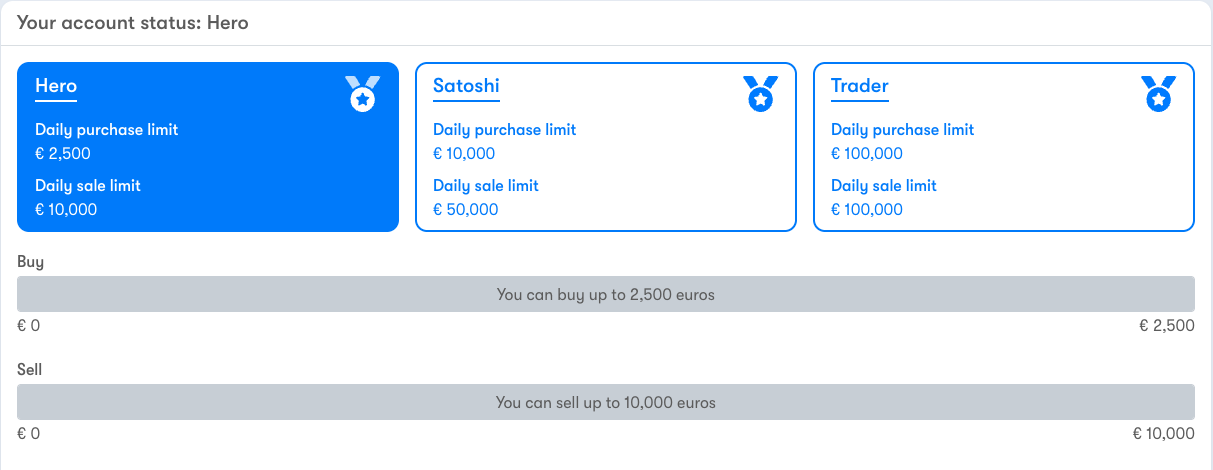Select the Hero account status card
The image size is (1213, 470).
pos(208,147)
